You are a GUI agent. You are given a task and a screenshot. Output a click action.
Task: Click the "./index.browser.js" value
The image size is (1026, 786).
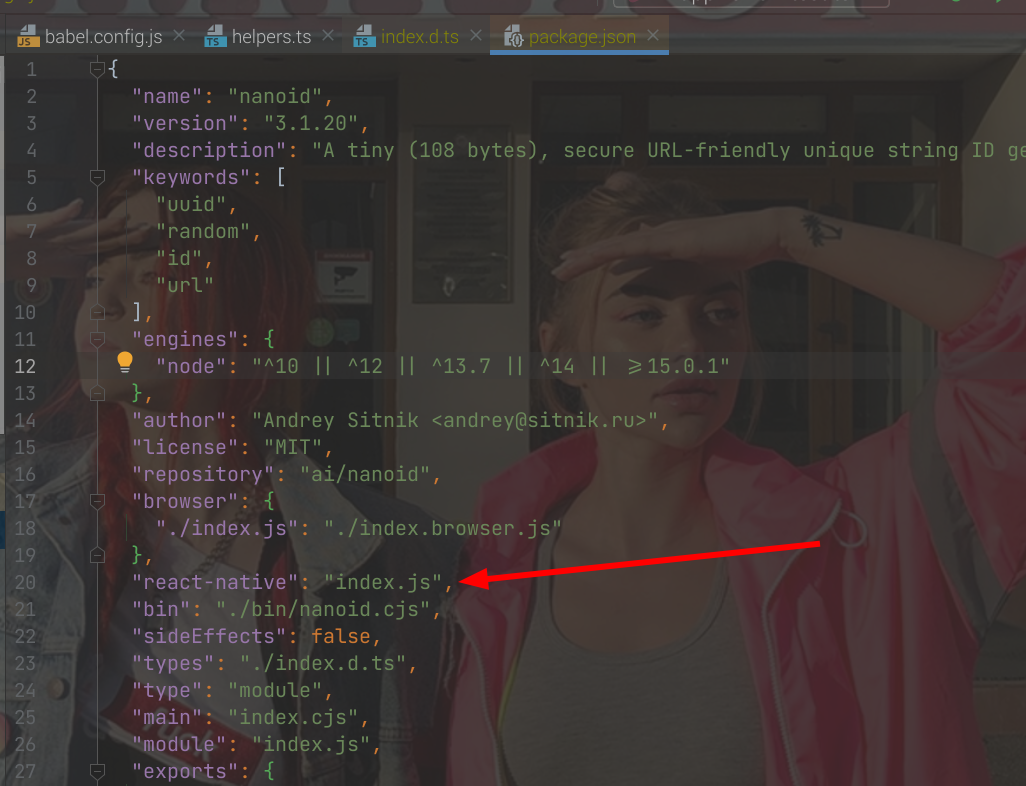click(x=442, y=527)
